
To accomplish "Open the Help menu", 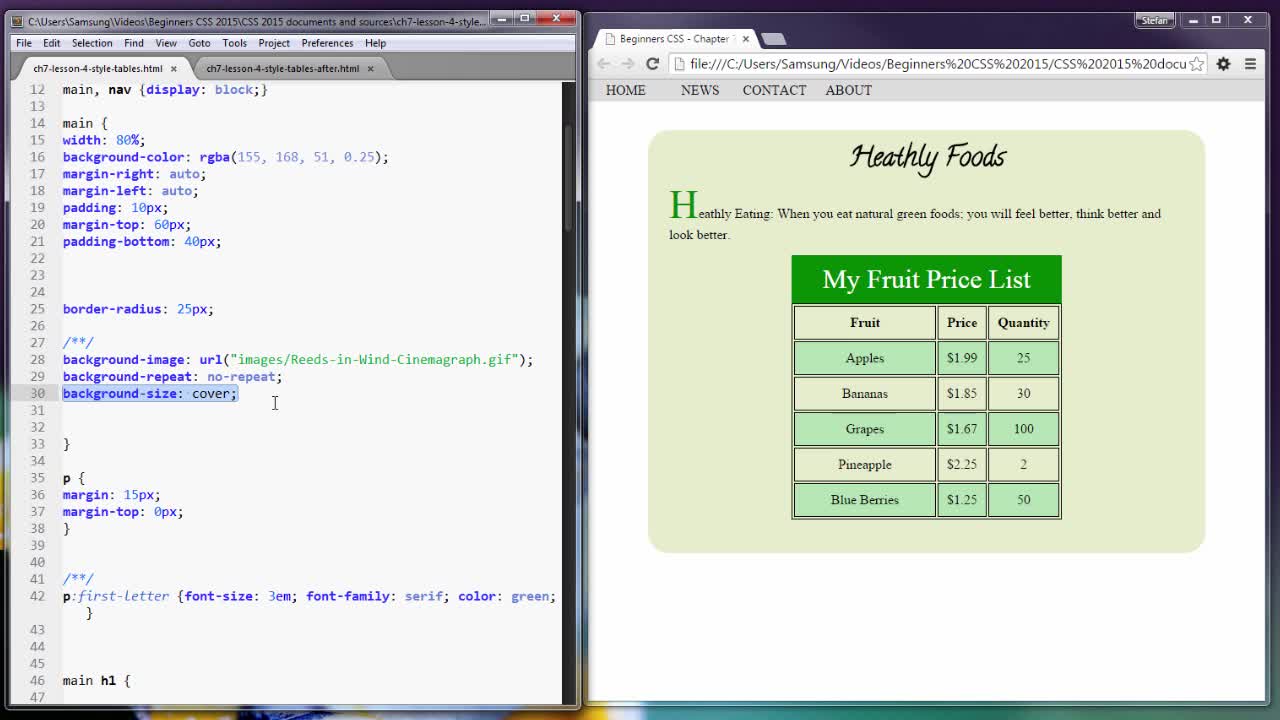I will [x=375, y=43].
